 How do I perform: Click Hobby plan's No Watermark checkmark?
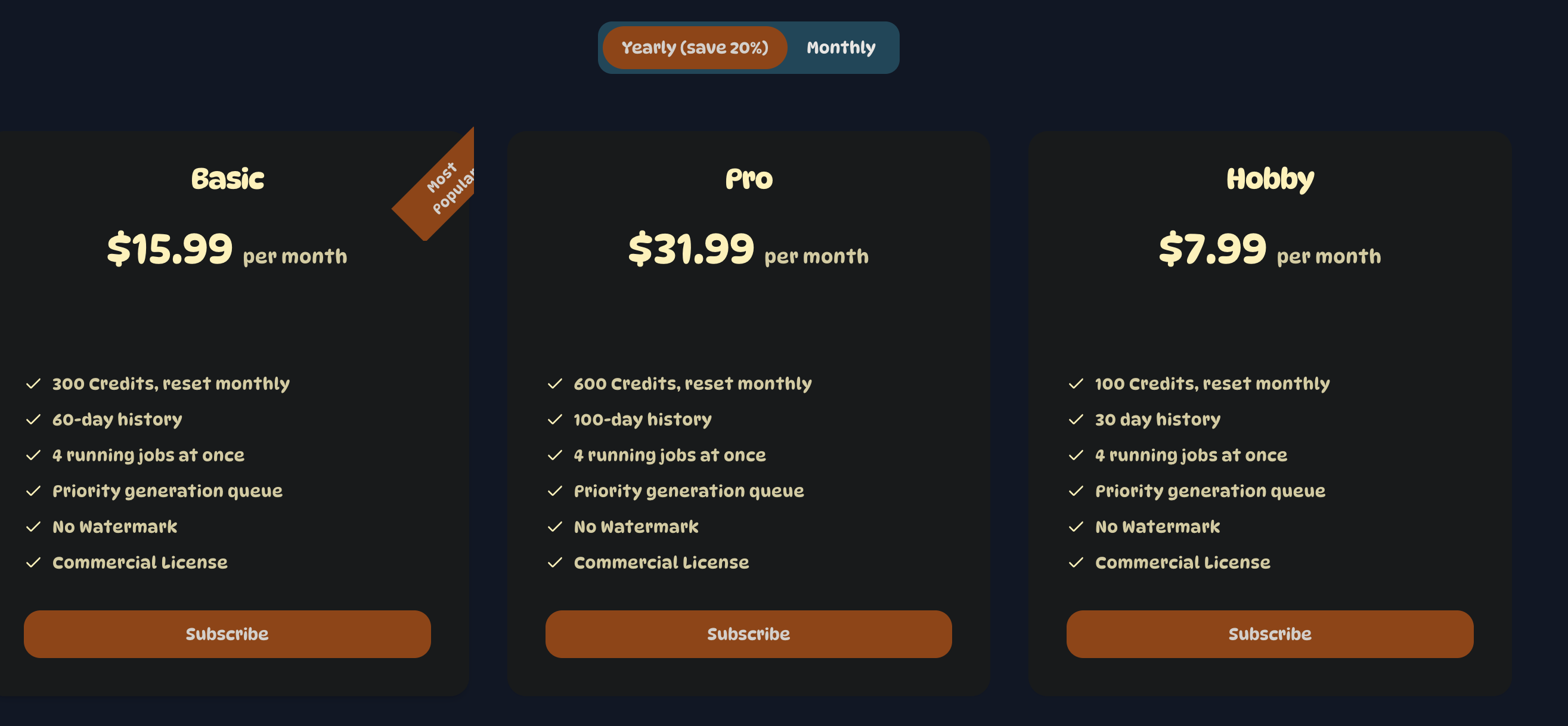1076,526
